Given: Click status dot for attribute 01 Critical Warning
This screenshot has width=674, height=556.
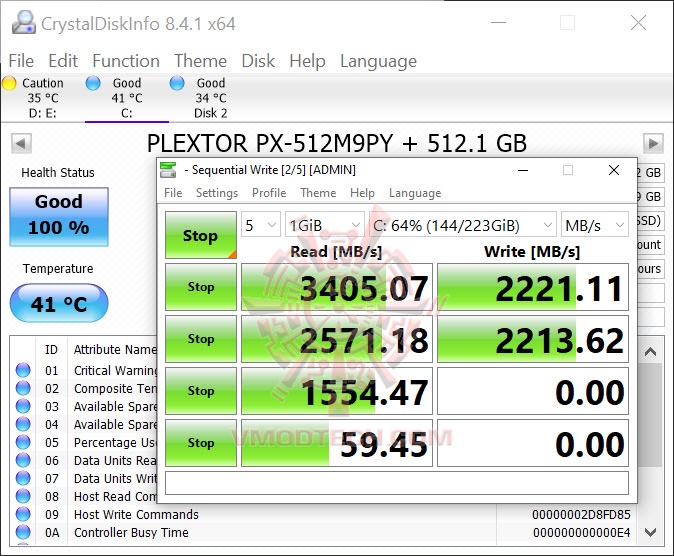Looking at the screenshot, I should [x=23, y=370].
